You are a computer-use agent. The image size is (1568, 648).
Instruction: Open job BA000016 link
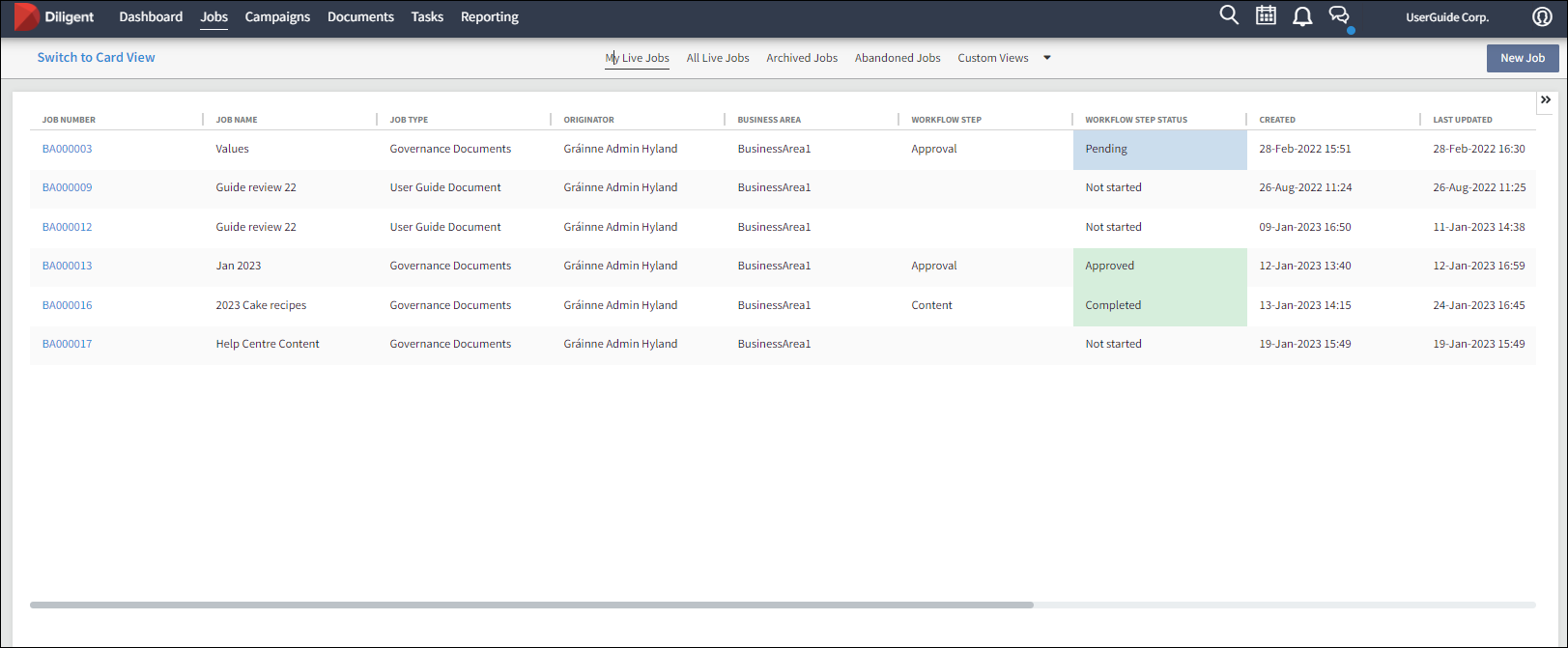(68, 305)
